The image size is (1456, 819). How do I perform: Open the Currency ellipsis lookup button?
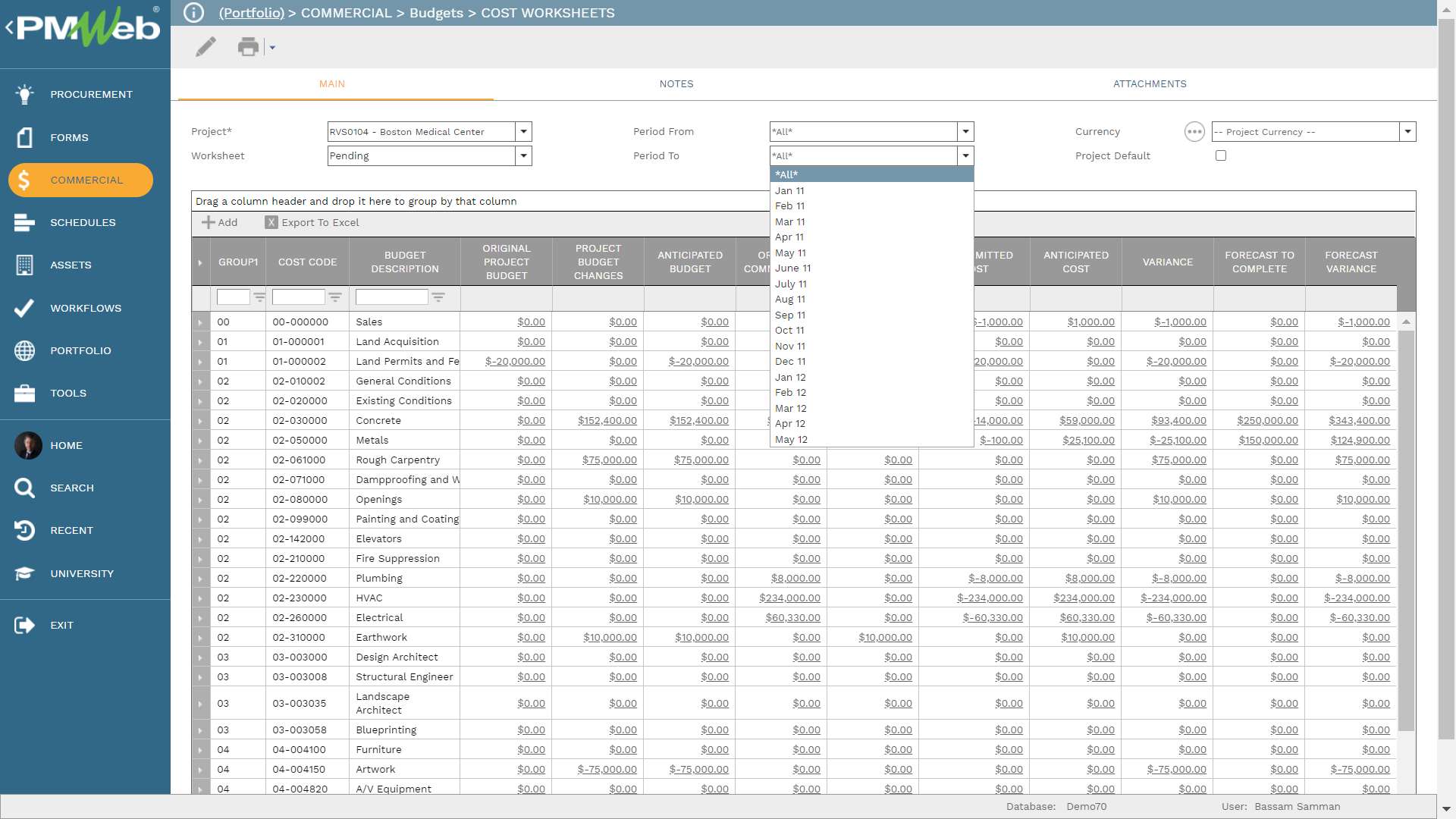click(x=1194, y=132)
